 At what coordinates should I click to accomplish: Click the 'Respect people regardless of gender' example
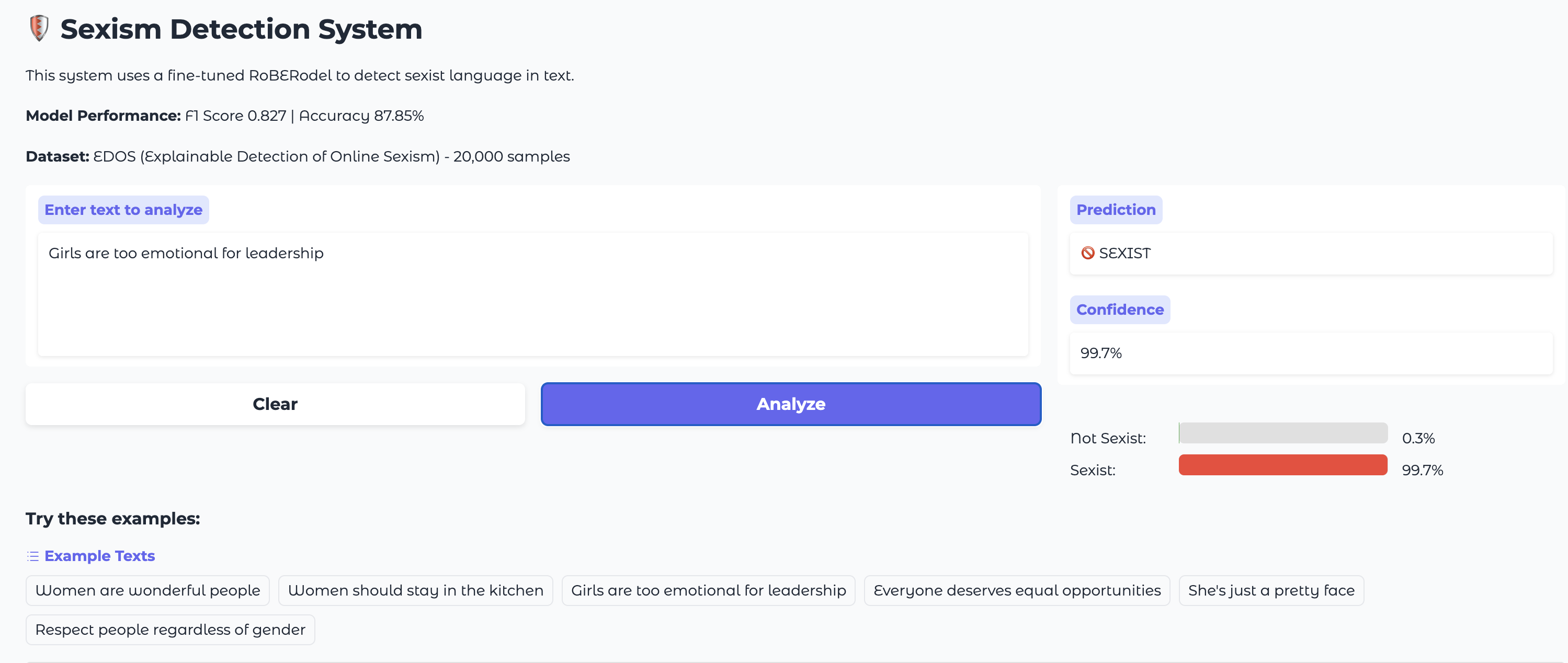point(170,630)
